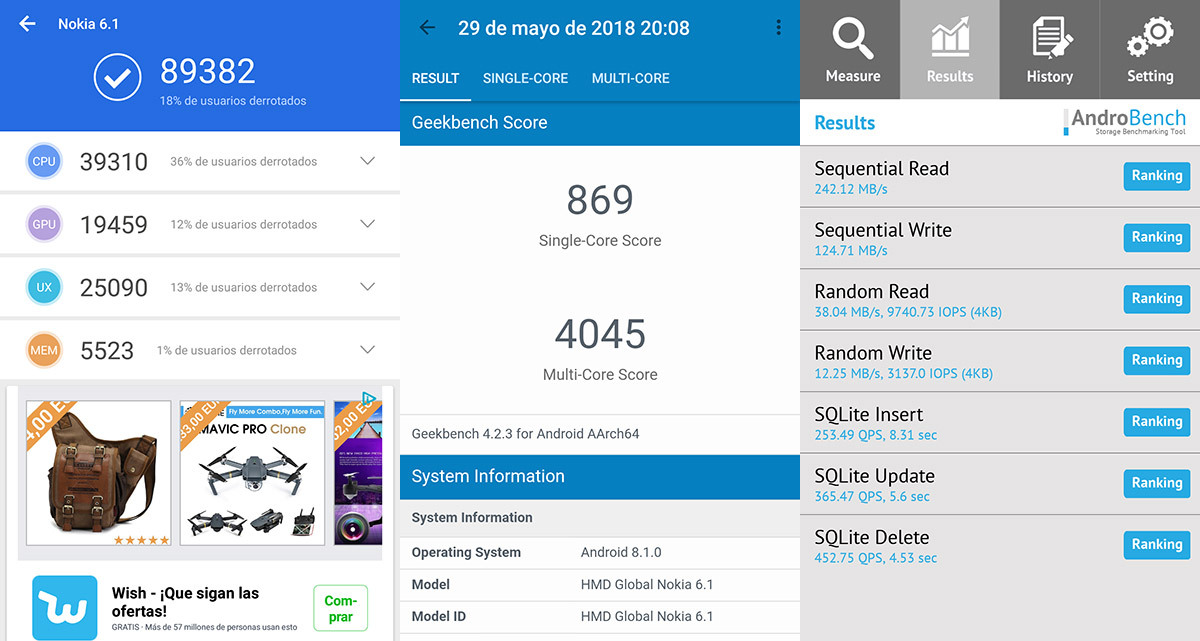Tap 'Geekbench 4.2.3 for Android AArch64' text
The image size is (1200, 641).
(x=525, y=434)
